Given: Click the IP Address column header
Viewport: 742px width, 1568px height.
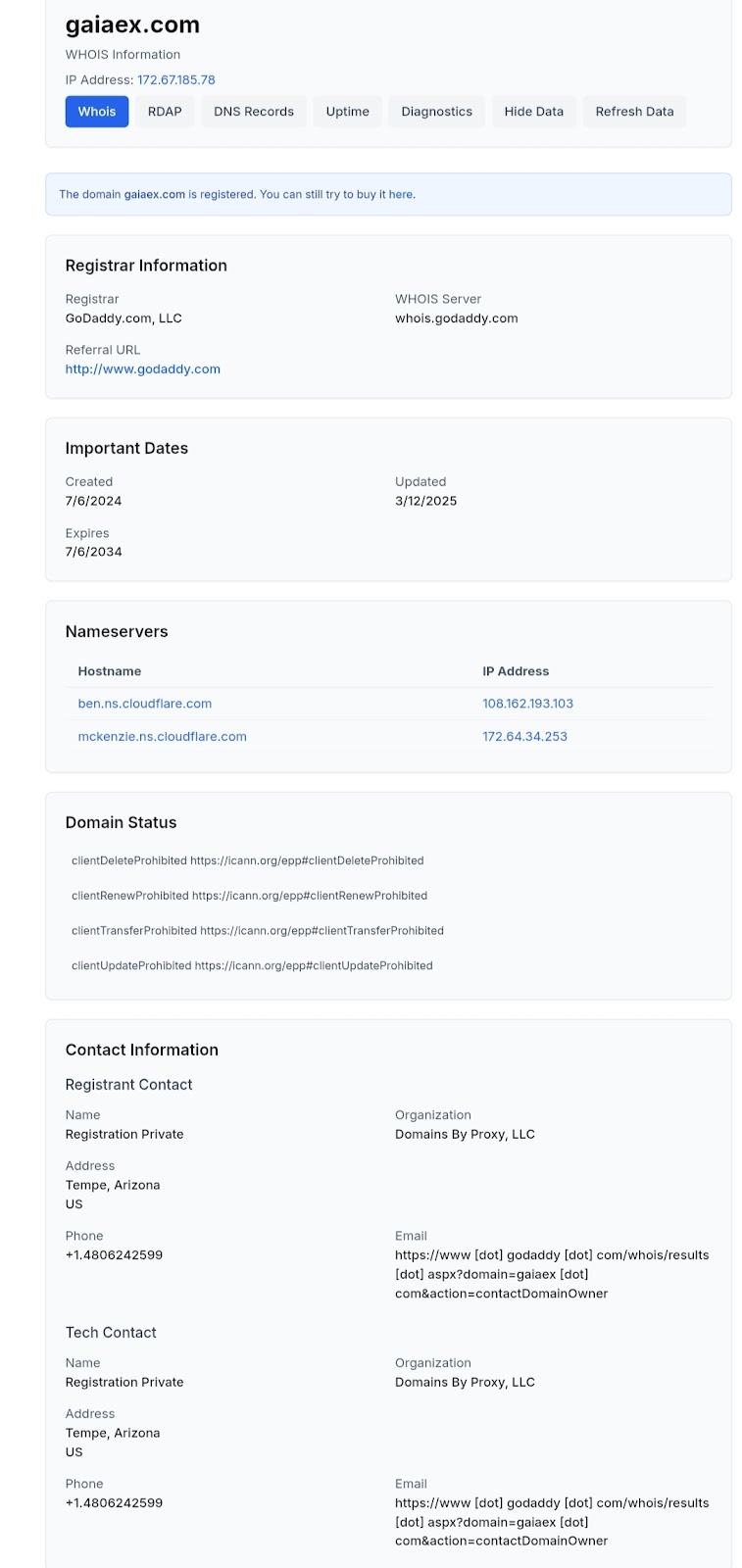Looking at the screenshot, I should click(516, 671).
